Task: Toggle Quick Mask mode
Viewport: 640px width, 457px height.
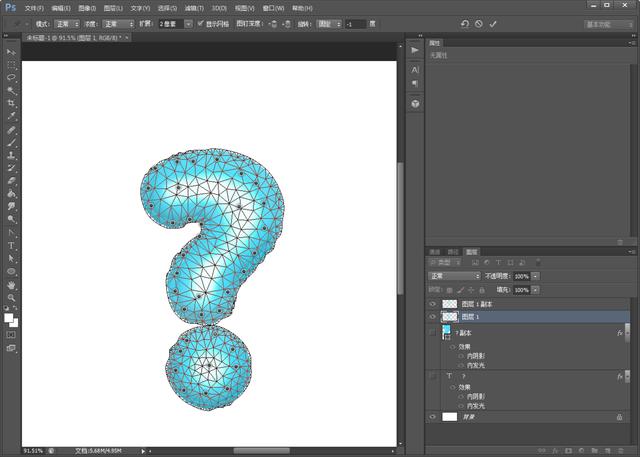Action: (x=11, y=335)
